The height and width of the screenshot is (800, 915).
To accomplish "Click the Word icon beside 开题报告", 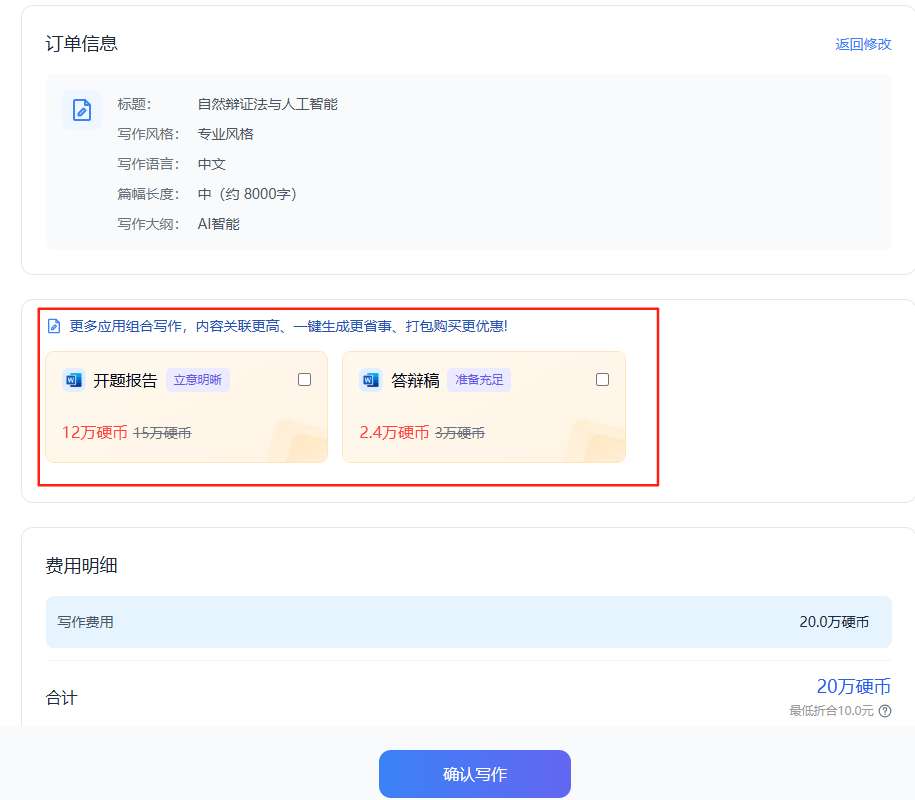I will (73, 380).
